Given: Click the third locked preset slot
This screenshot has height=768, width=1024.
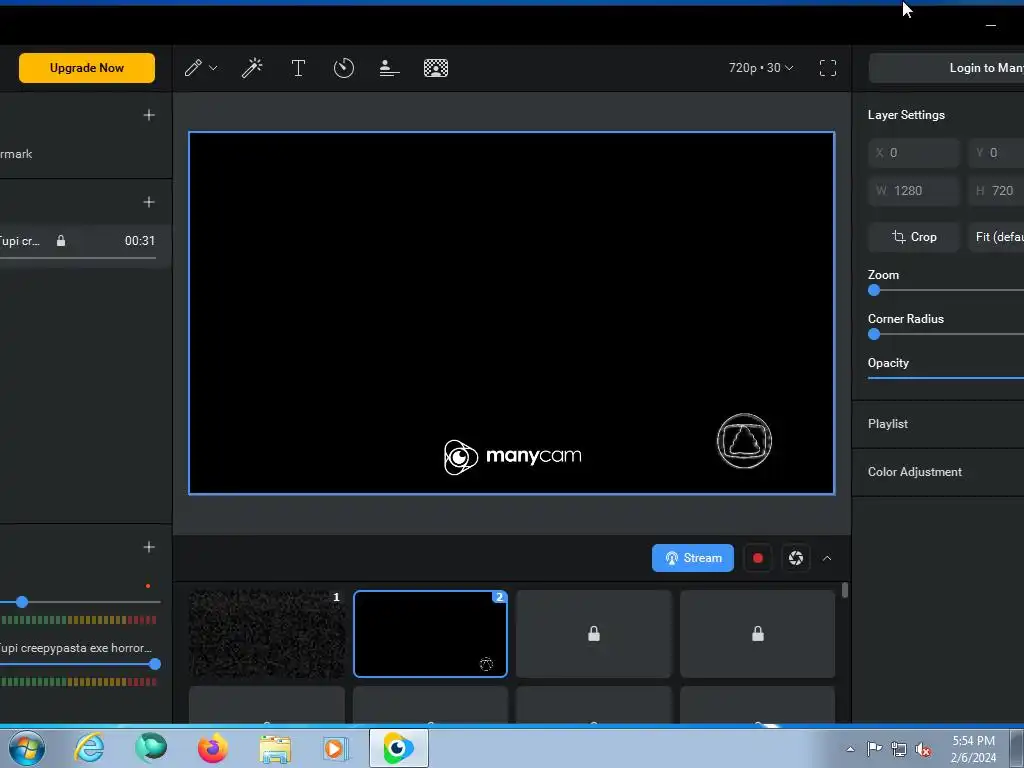Looking at the screenshot, I should coord(594,634).
